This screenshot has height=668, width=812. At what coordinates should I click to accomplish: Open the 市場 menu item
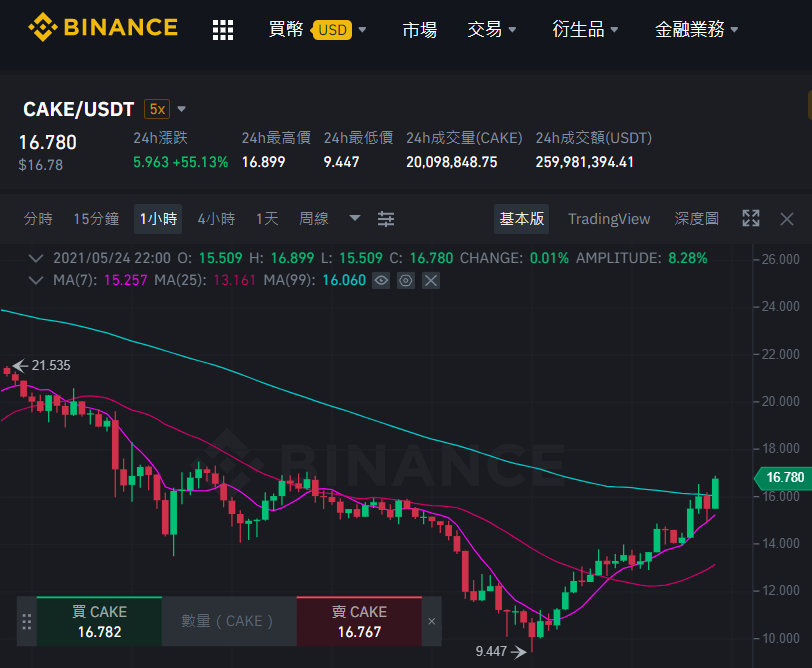click(419, 30)
